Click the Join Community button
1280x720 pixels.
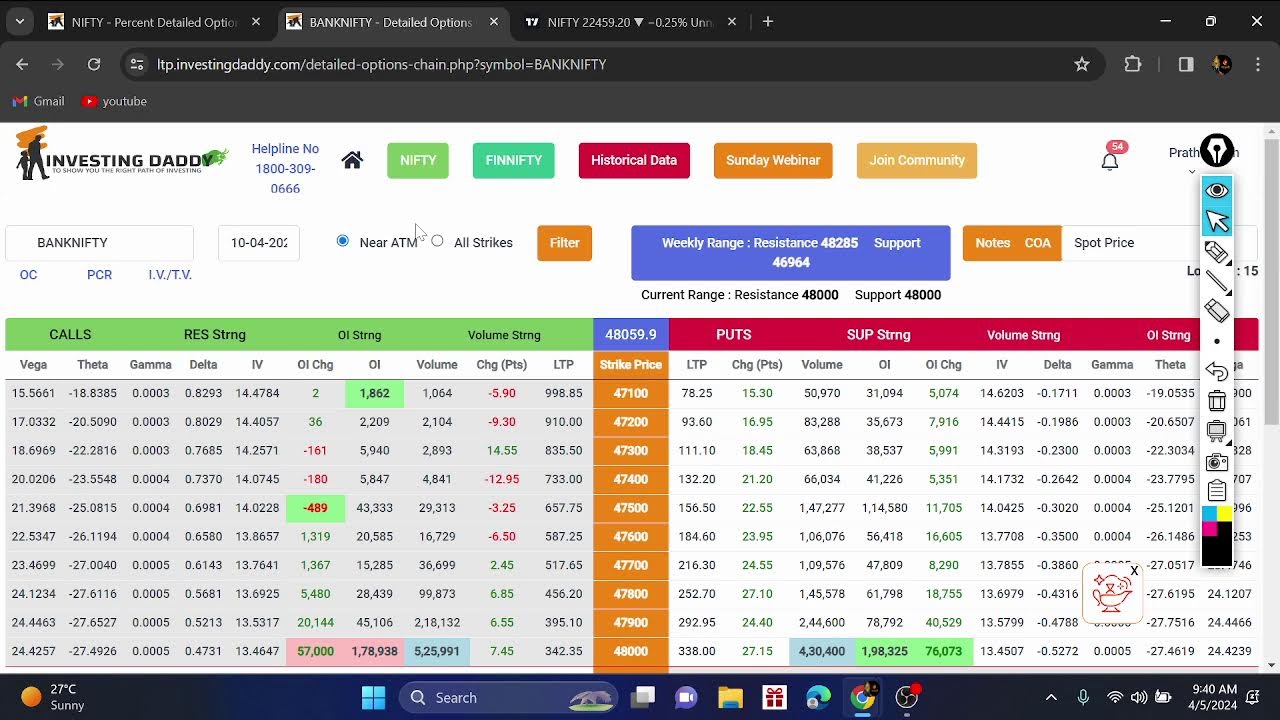[x=917, y=160]
